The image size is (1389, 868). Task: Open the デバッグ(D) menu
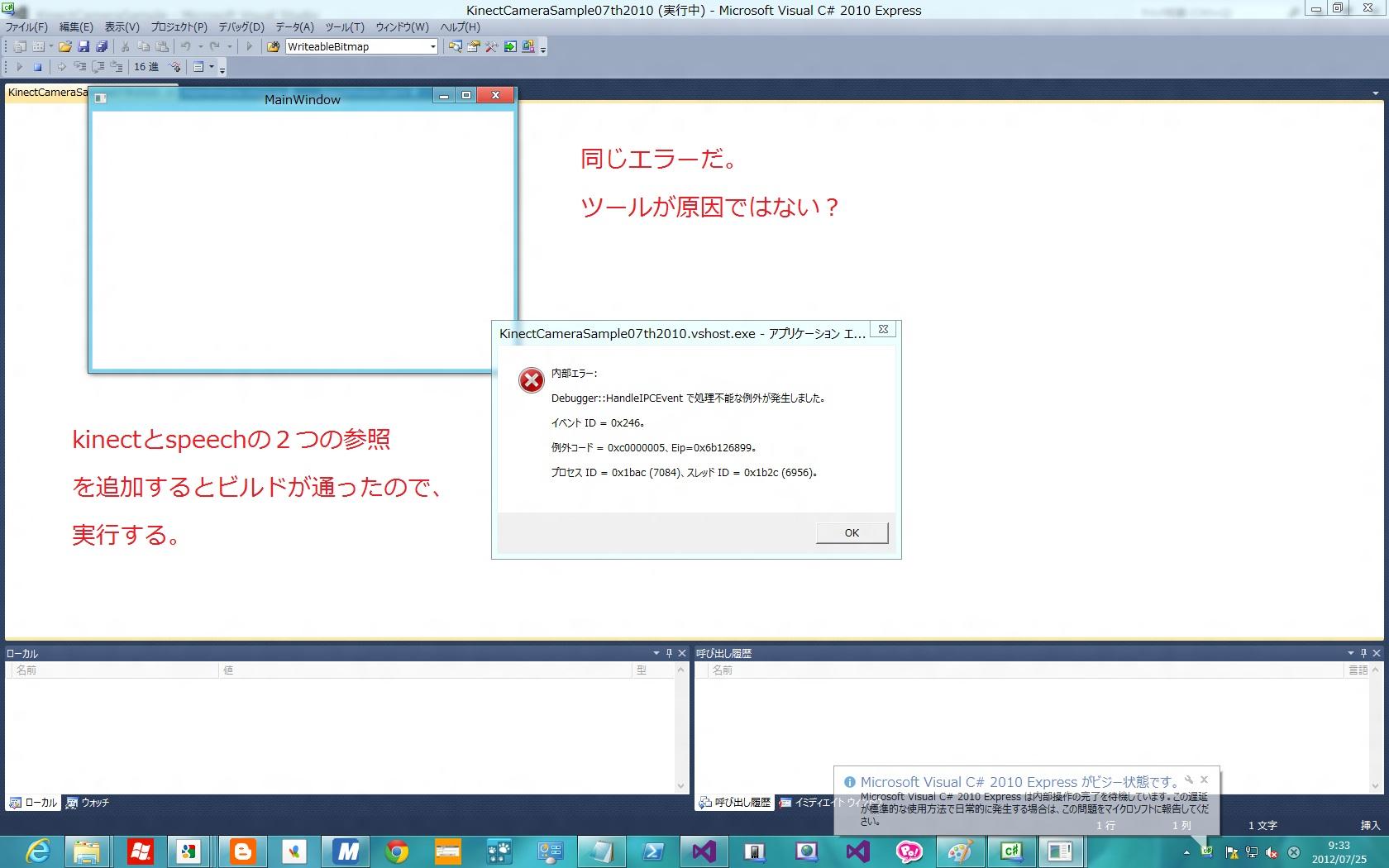(x=241, y=27)
